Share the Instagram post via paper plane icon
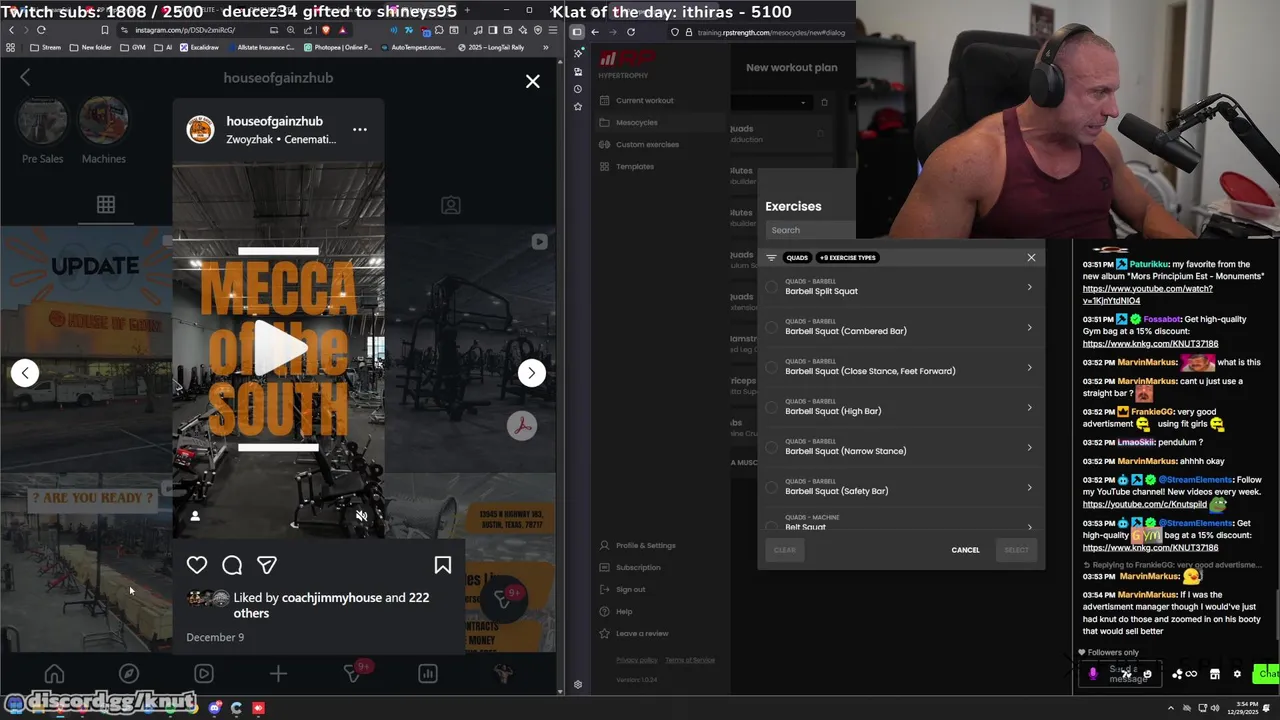Viewport: 1280px width, 720px height. (267, 565)
